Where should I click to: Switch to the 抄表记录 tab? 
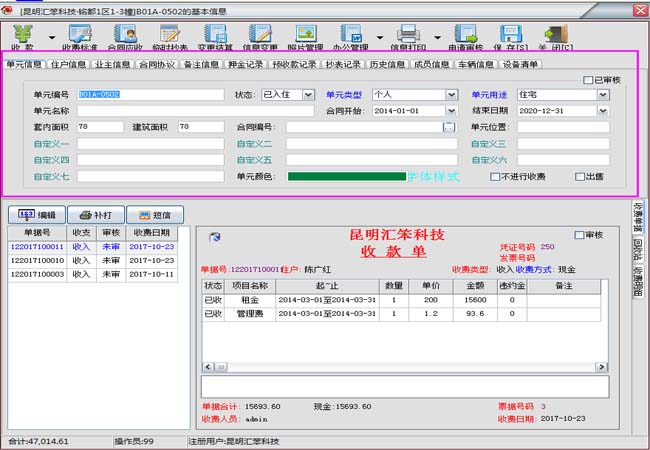click(342, 65)
